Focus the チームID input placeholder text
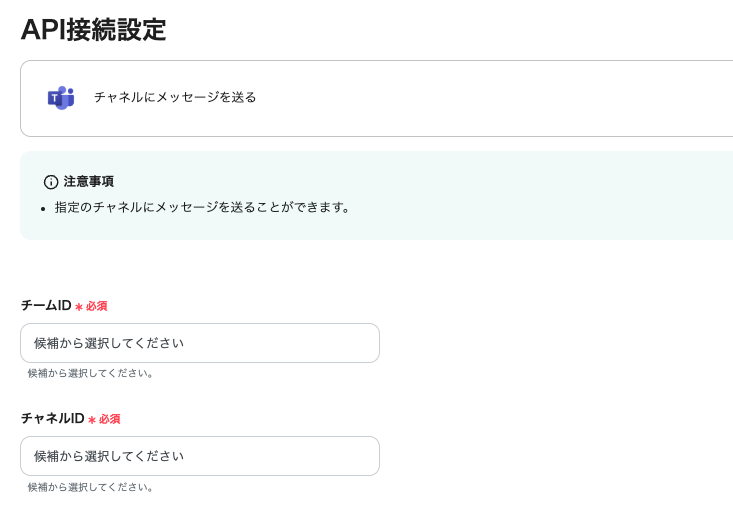The width and height of the screenshot is (733, 507). pyautogui.click(x=109, y=343)
